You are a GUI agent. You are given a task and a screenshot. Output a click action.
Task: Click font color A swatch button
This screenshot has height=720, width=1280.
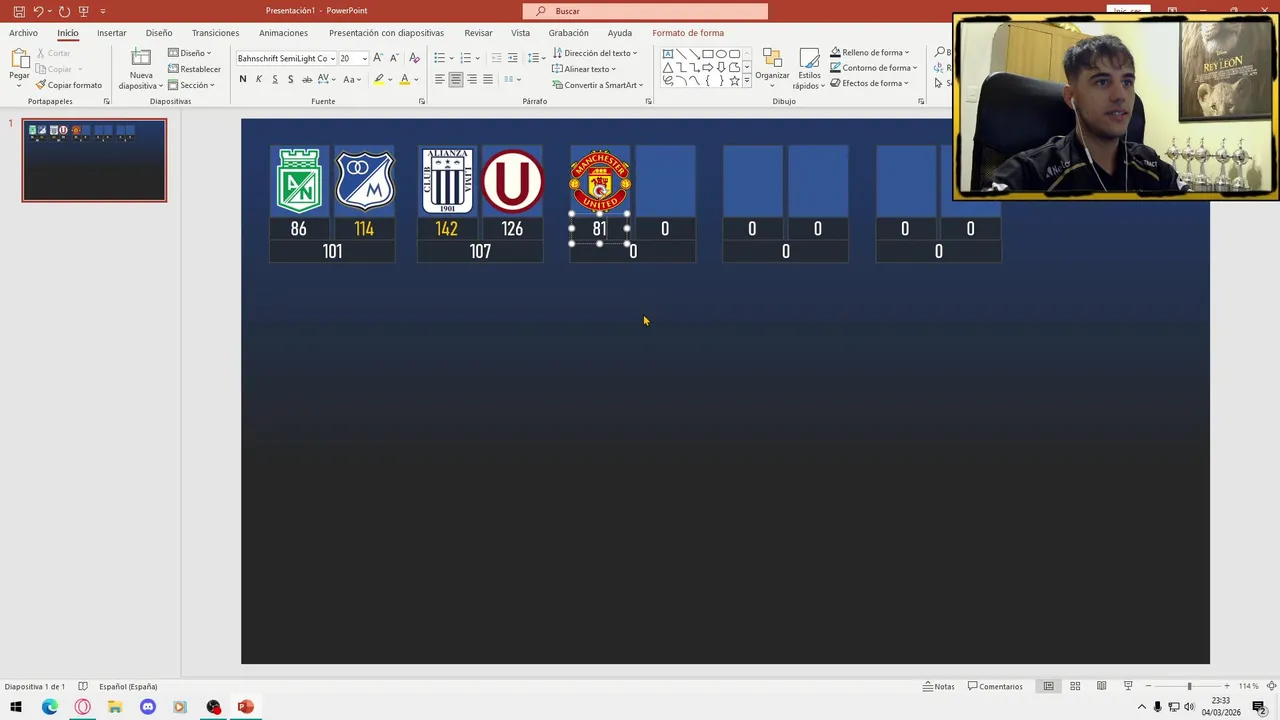click(x=404, y=79)
